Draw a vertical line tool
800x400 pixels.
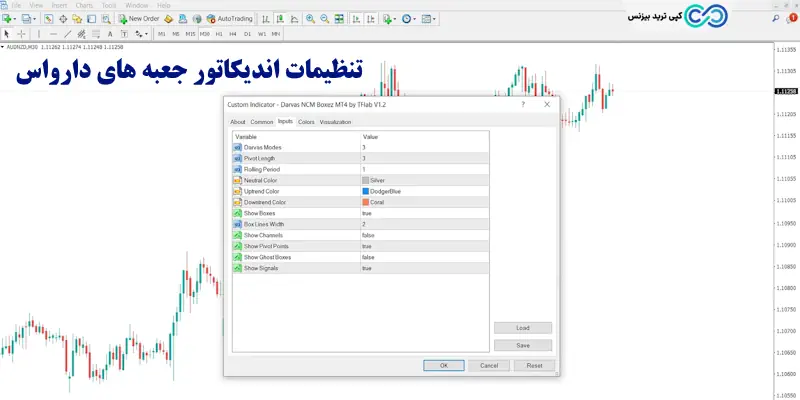[39, 34]
